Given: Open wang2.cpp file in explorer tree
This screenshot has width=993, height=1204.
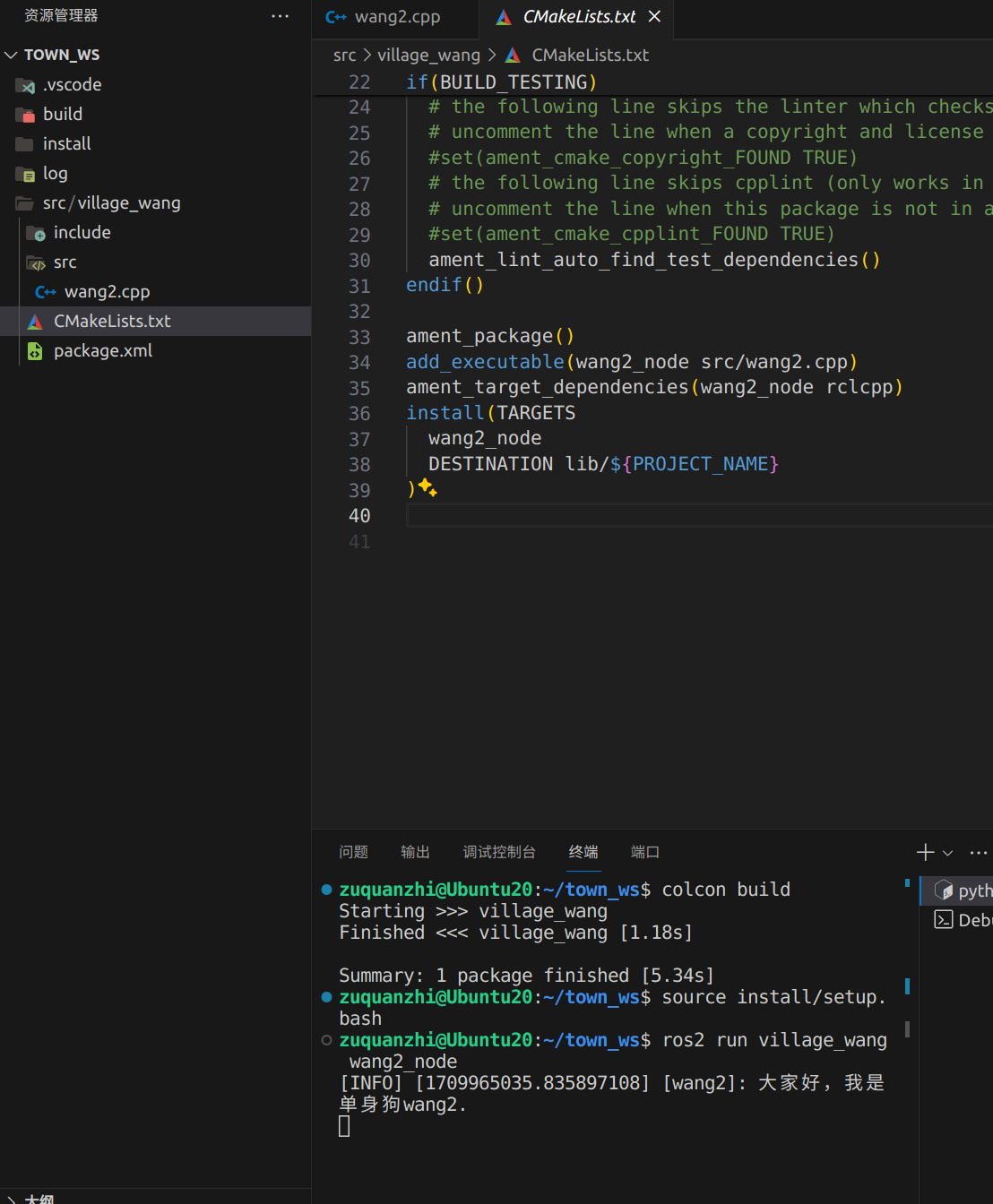Looking at the screenshot, I should (107, 292).
